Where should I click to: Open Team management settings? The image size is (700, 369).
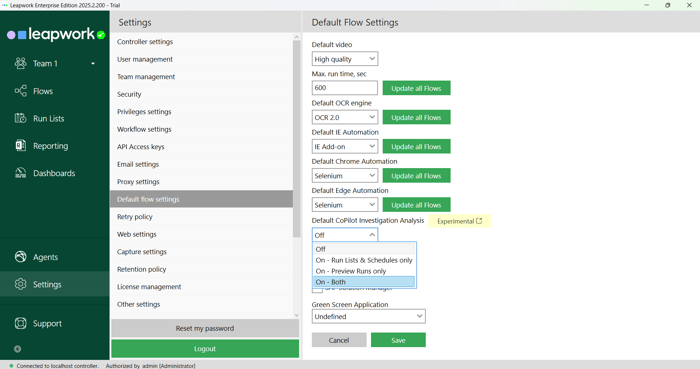tap(201, 76)
